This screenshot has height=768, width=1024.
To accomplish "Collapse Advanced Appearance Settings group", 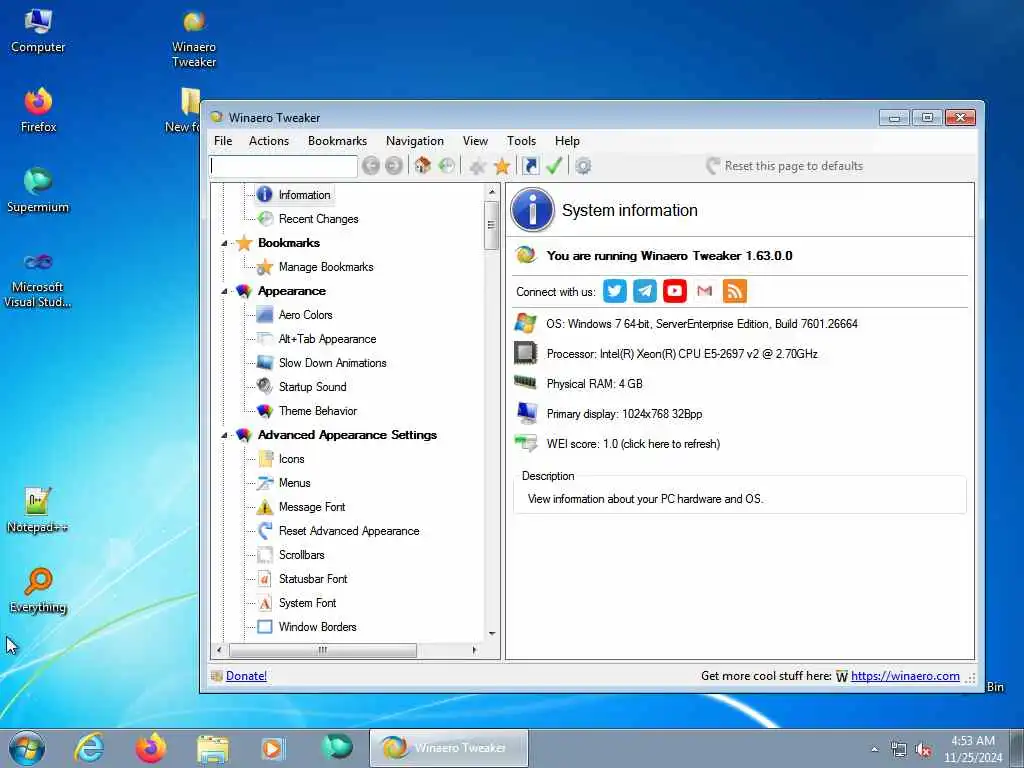I will (224, 435).
